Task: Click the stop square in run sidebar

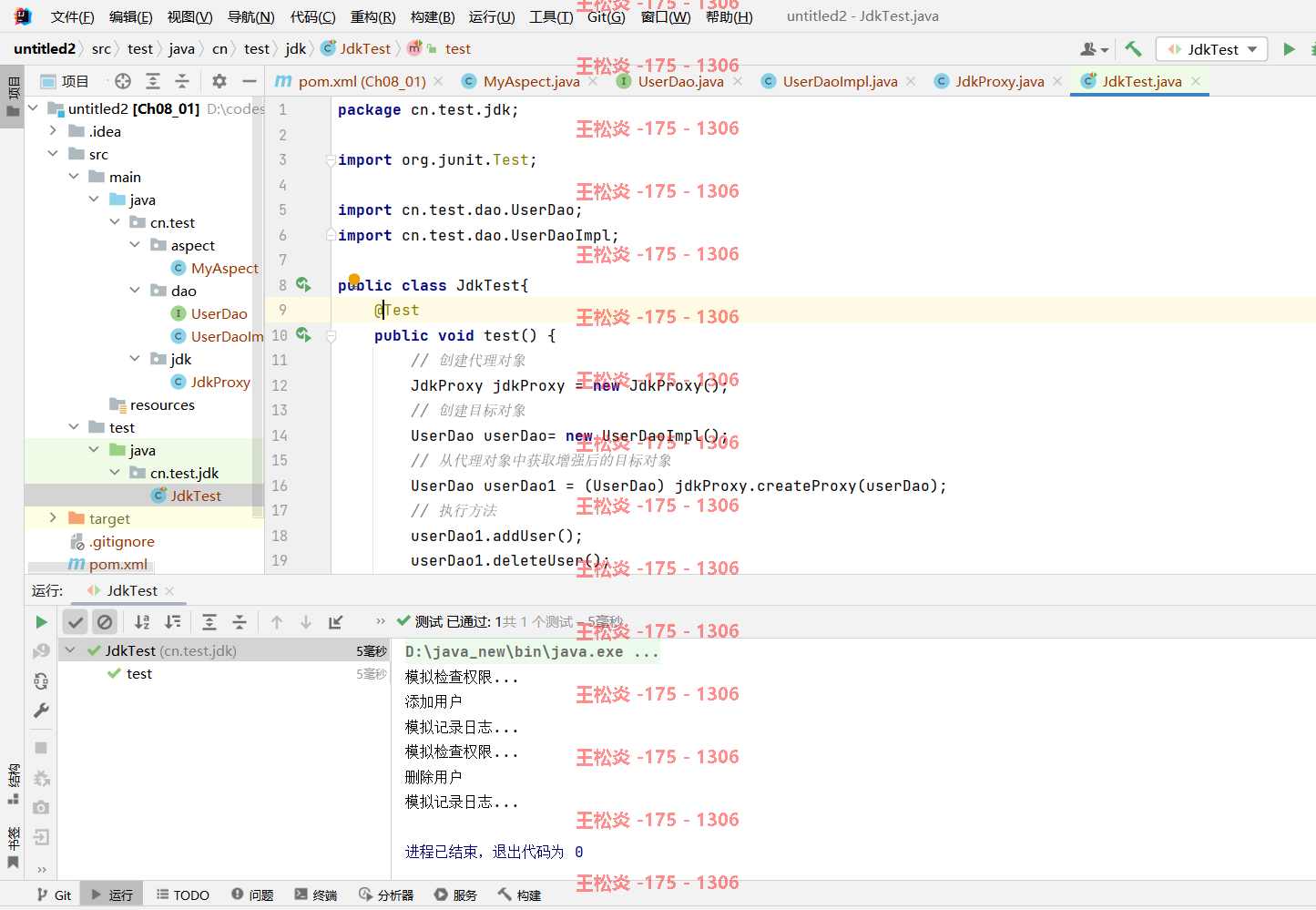Action: (41, 748)
